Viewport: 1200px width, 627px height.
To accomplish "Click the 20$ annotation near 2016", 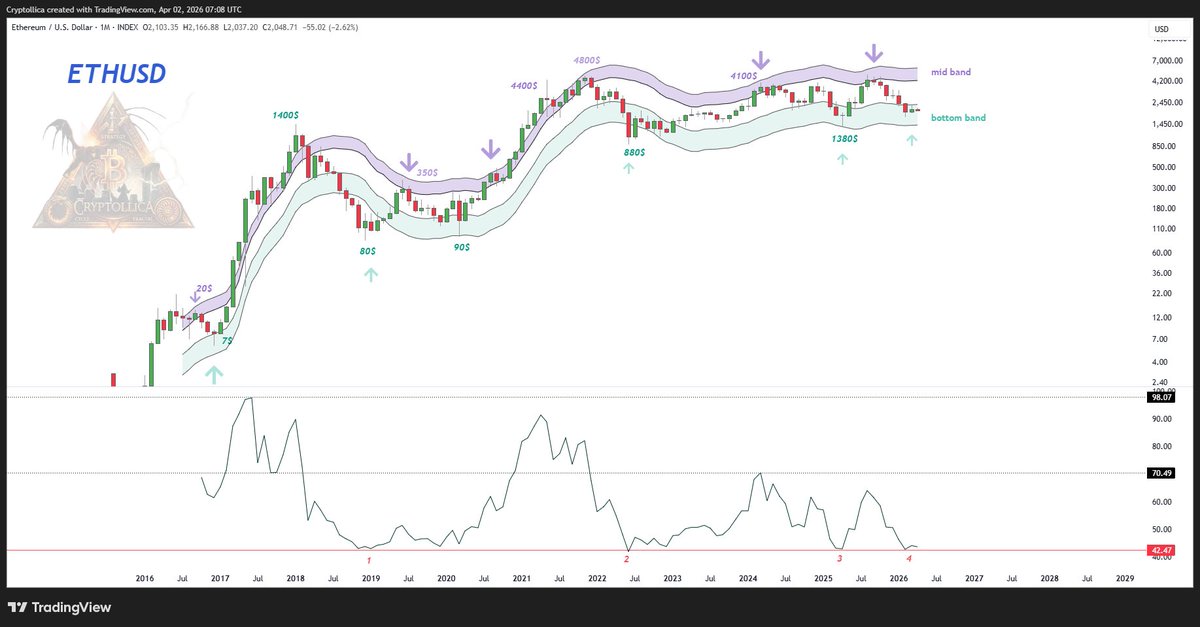I will point(203,288).
